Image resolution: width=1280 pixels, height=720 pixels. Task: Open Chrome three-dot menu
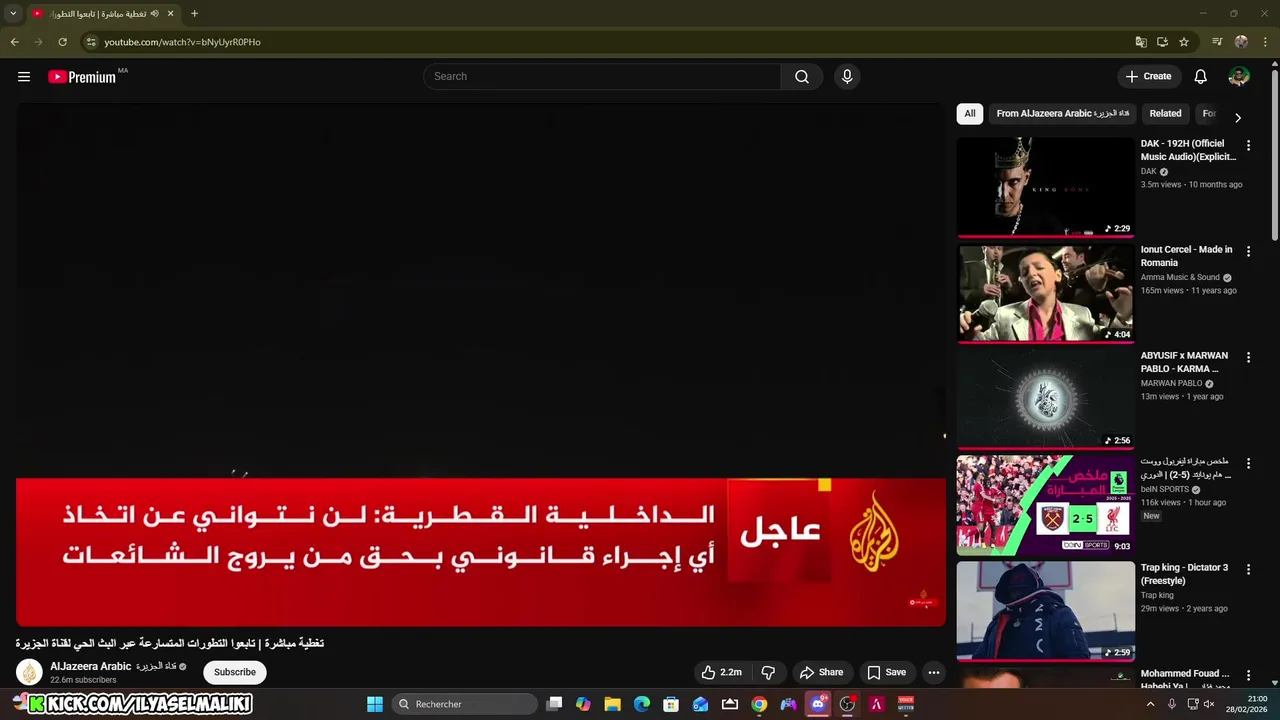1266,42
